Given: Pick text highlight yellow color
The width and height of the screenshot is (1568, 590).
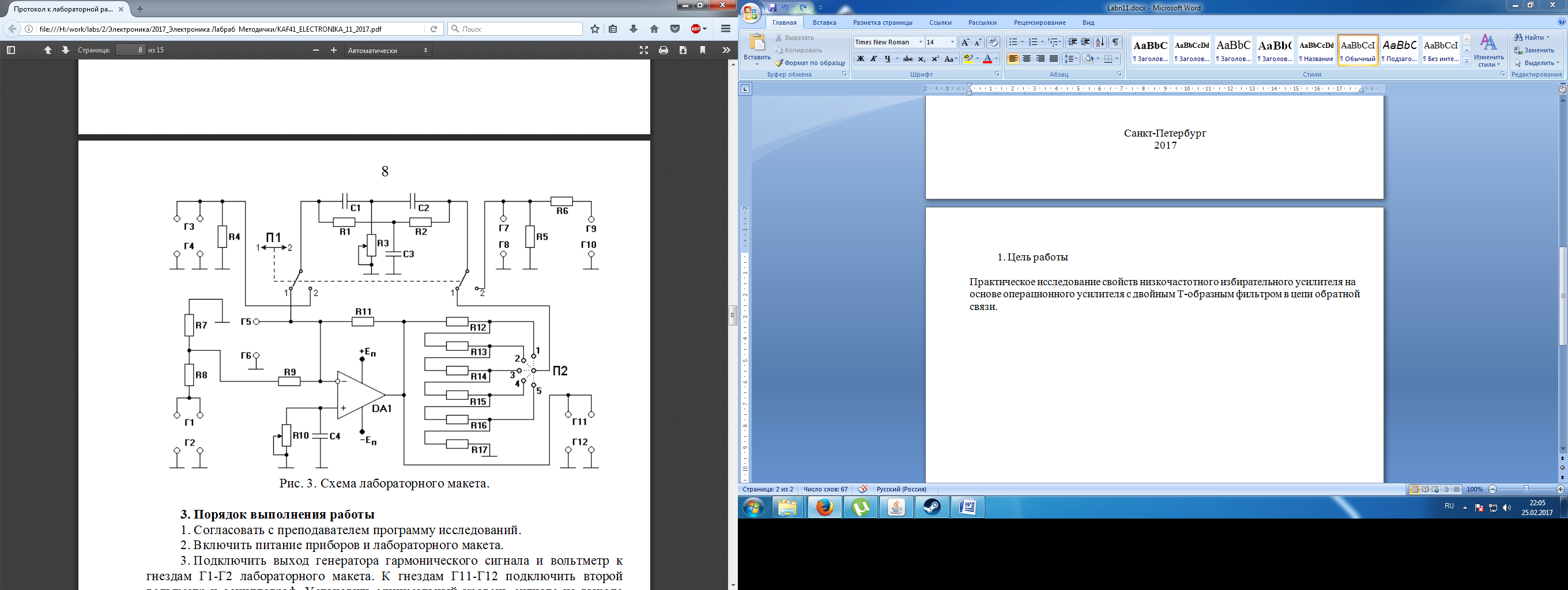Looking at the screenshot, I should [968, 59].
